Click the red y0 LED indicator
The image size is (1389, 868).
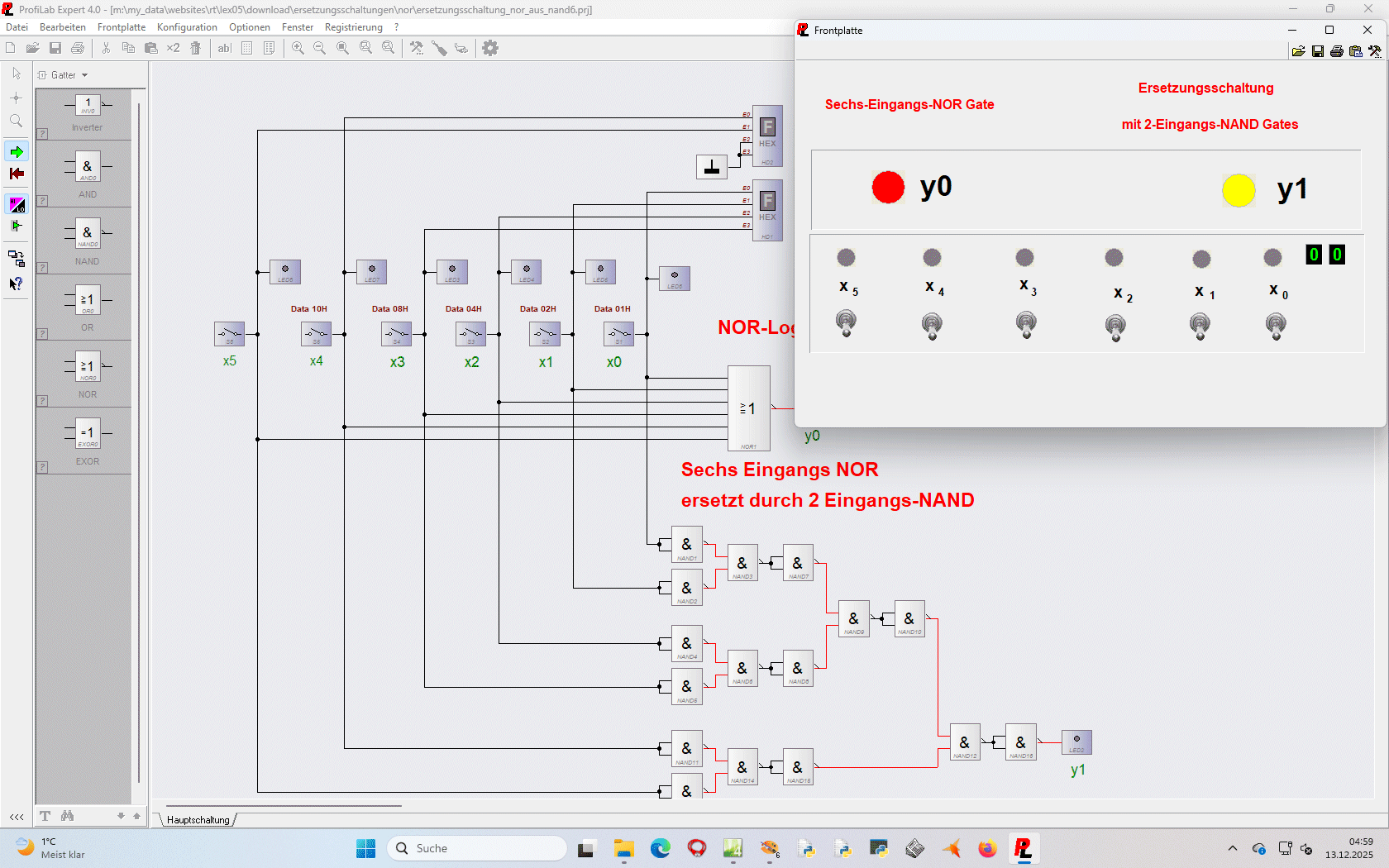pyautogui.click(x=888, y=188)
